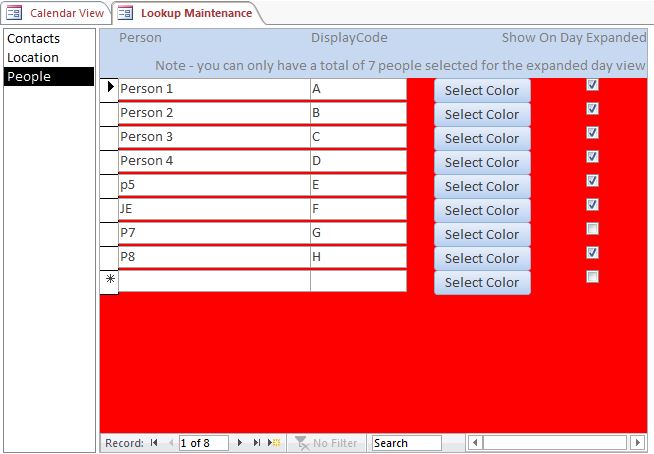Enable expanded day checkbox for P7
The height and width of the screenshot is (454, 654).
(592, 229)
